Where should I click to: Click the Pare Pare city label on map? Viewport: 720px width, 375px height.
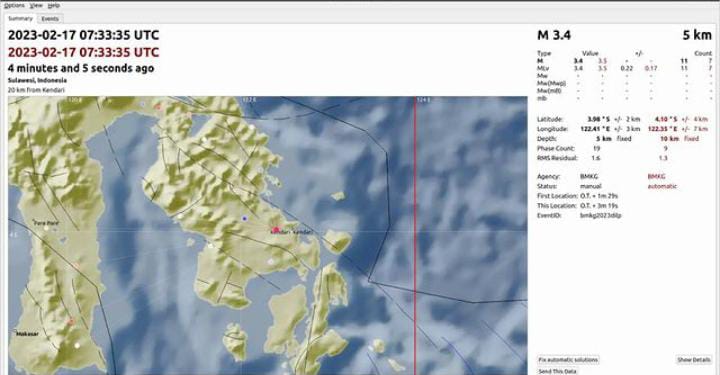46,223
